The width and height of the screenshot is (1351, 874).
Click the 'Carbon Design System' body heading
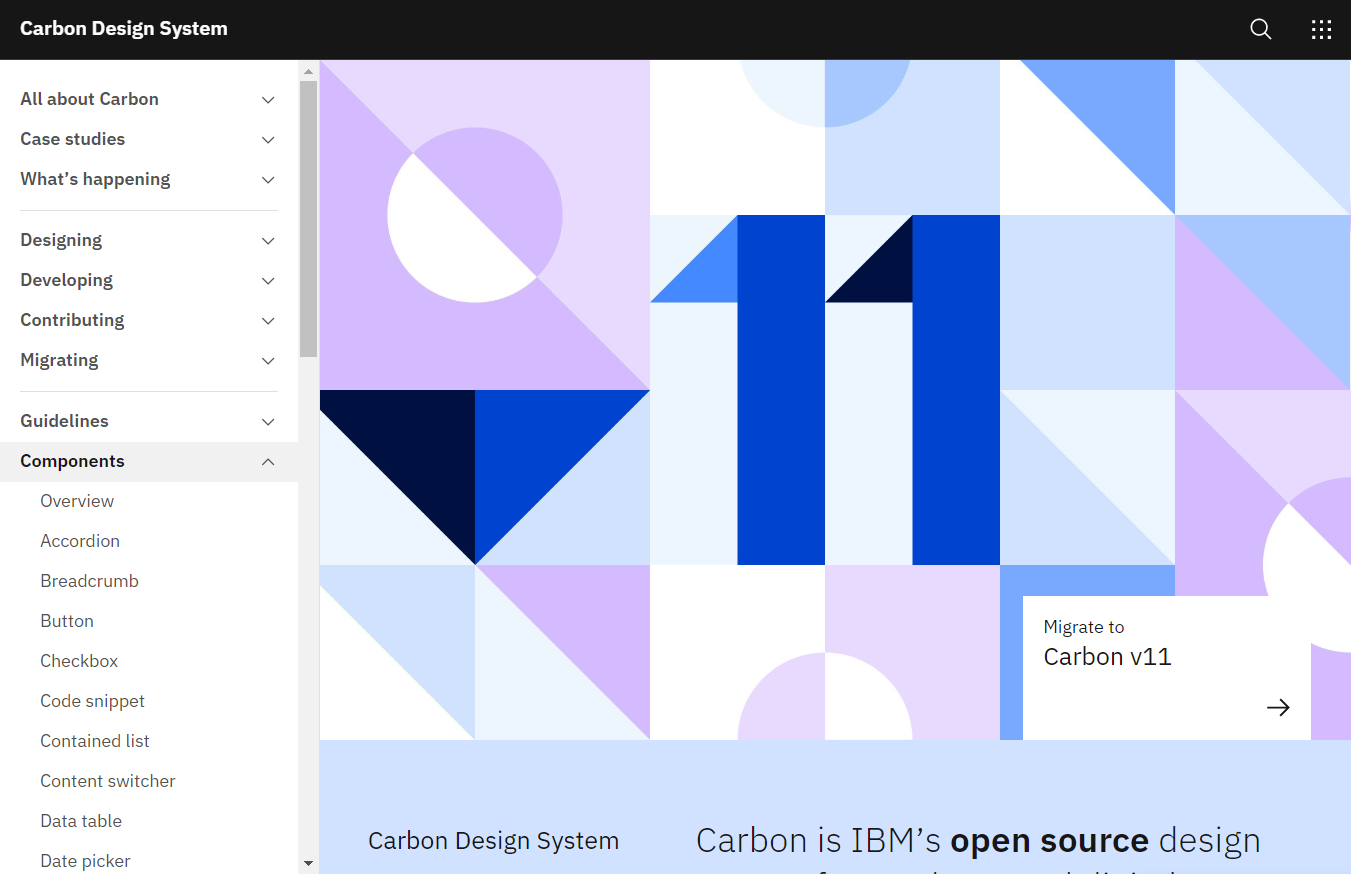point(493,841)
